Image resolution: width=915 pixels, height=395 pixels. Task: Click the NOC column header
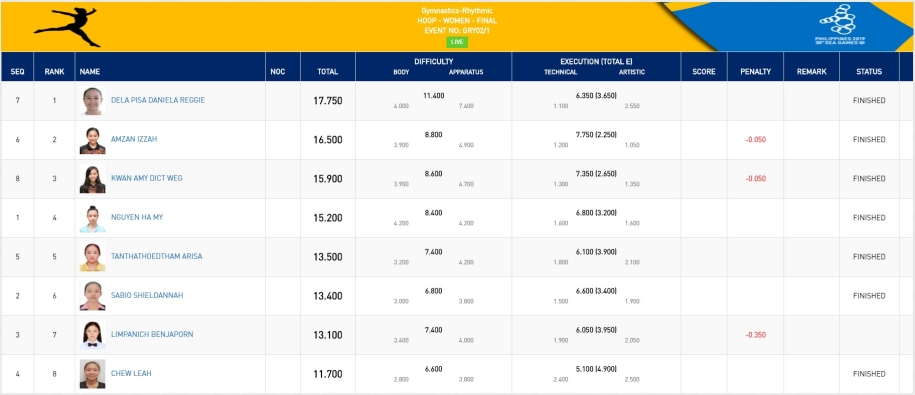pos(278,72)
